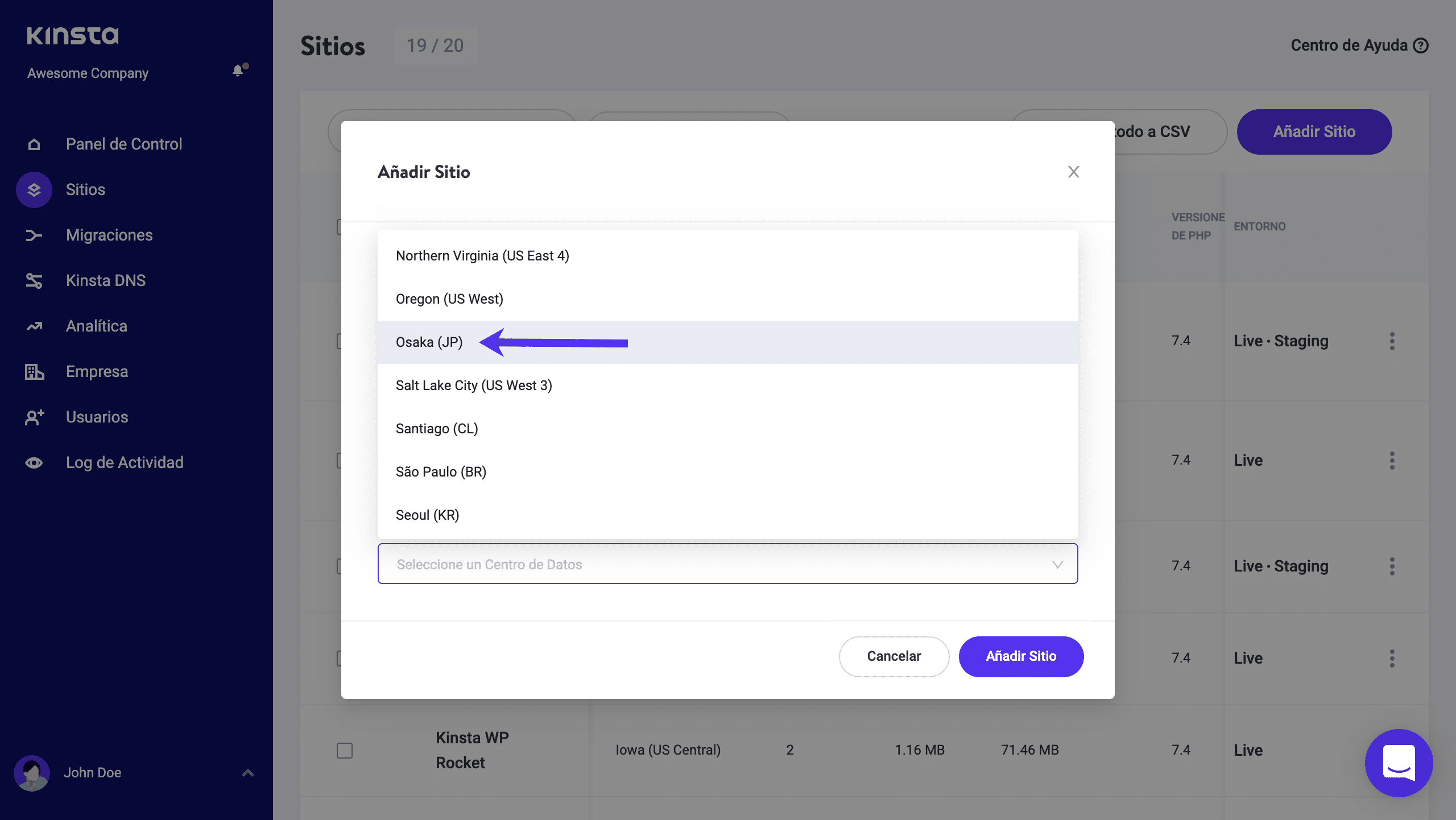The height and width of the screenshot is (820, 1456).
Task: Check the Kinsta WP Rocket row checkbox
Action: (x=345, y=750)
